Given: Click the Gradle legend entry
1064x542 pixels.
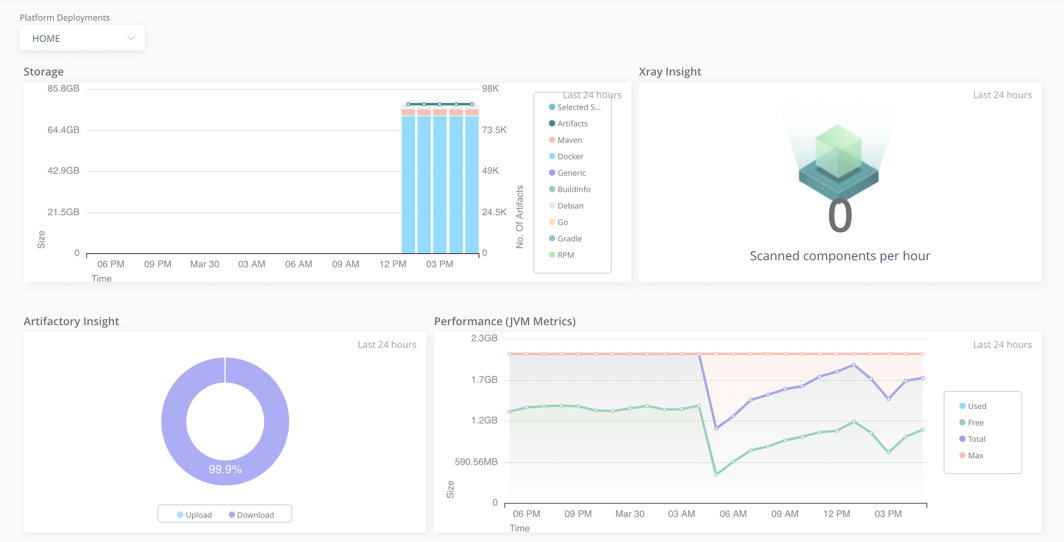Looking at the screenshot, I should click(x=569, y=239).
